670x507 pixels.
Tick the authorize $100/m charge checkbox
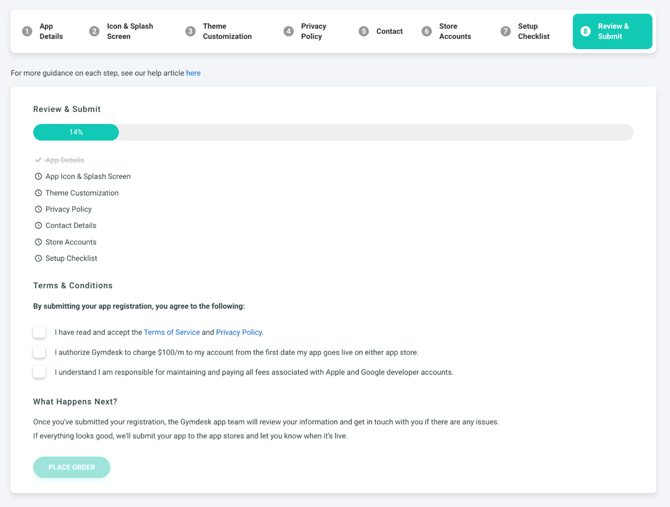click(x=39, y=352)
